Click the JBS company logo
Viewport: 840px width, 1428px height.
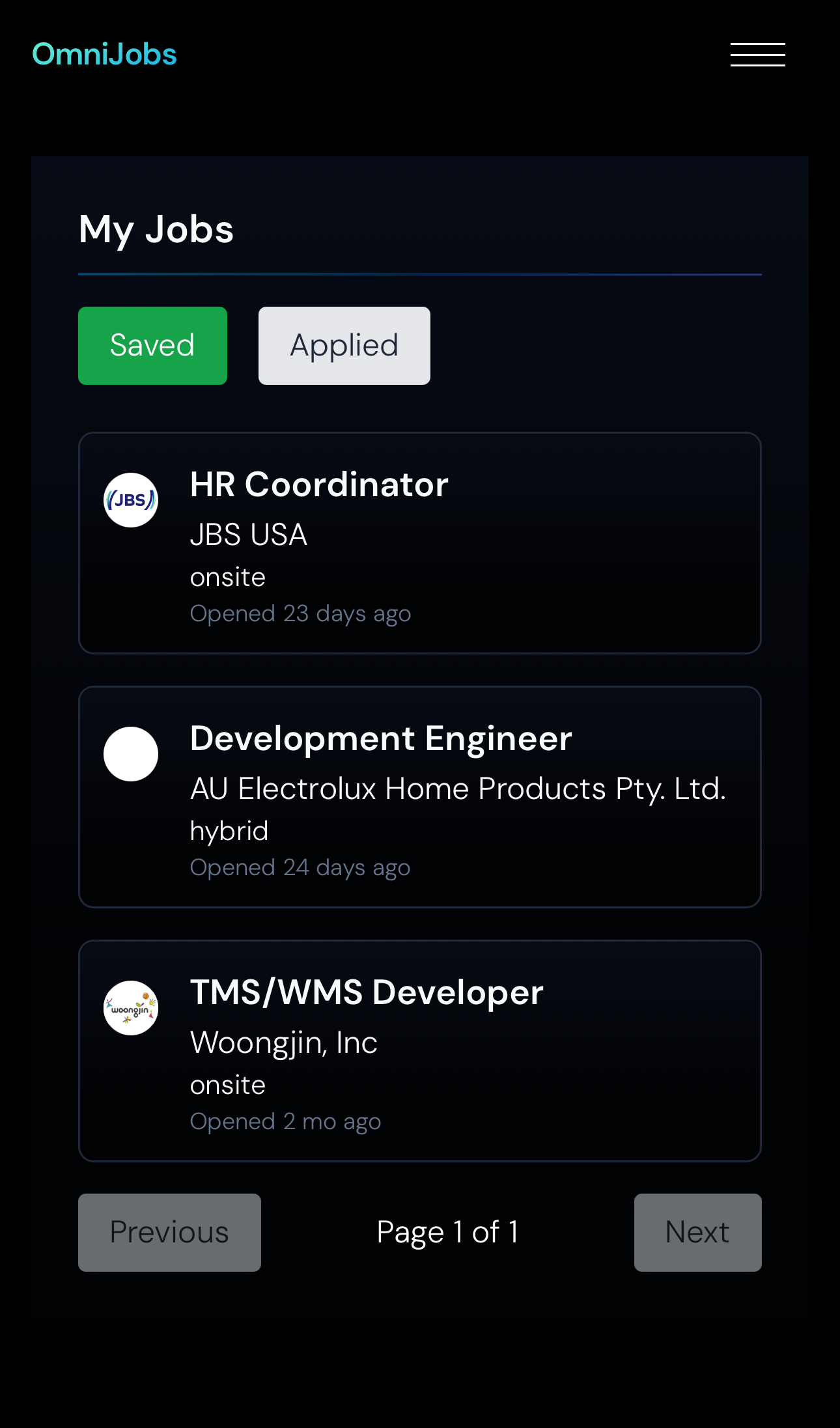click(131, 500)
